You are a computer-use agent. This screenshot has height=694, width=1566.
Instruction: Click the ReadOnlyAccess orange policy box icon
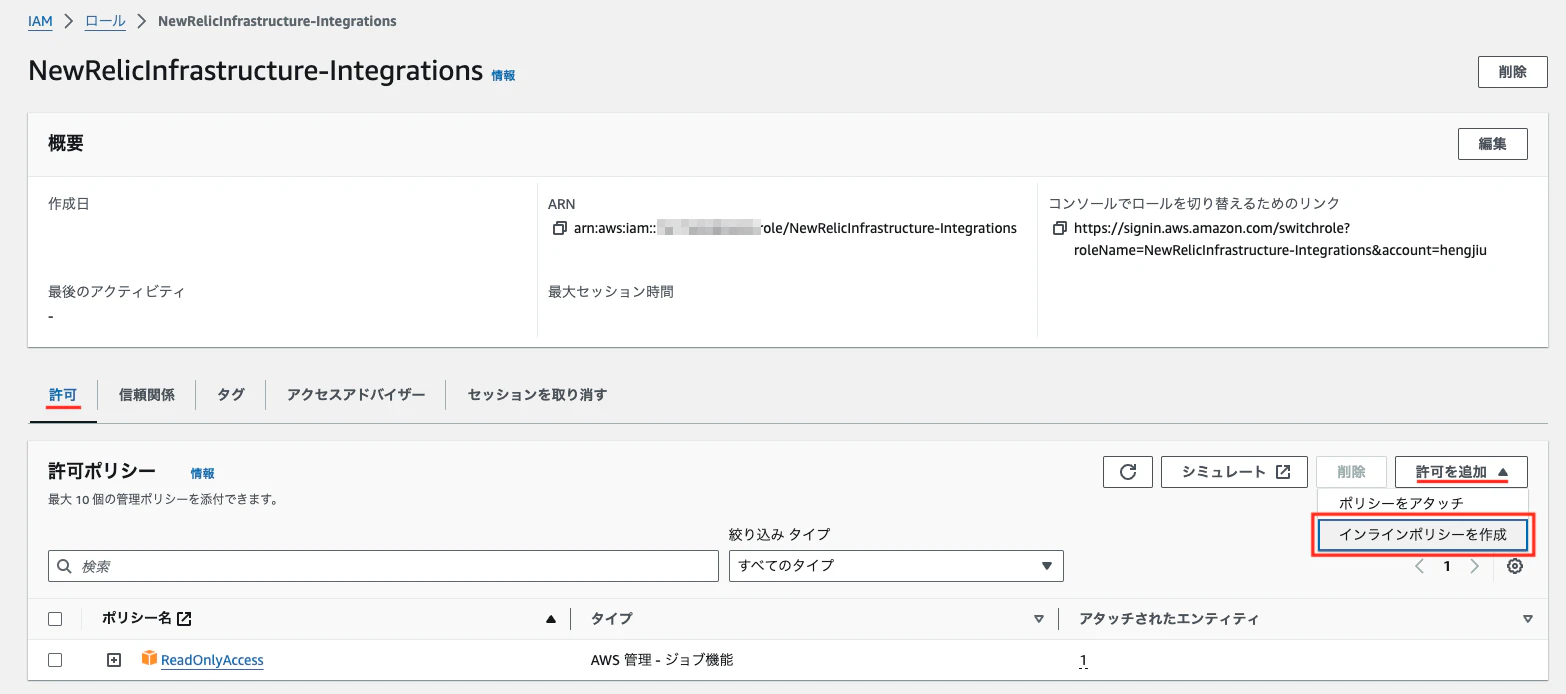(x=150, y=659)
